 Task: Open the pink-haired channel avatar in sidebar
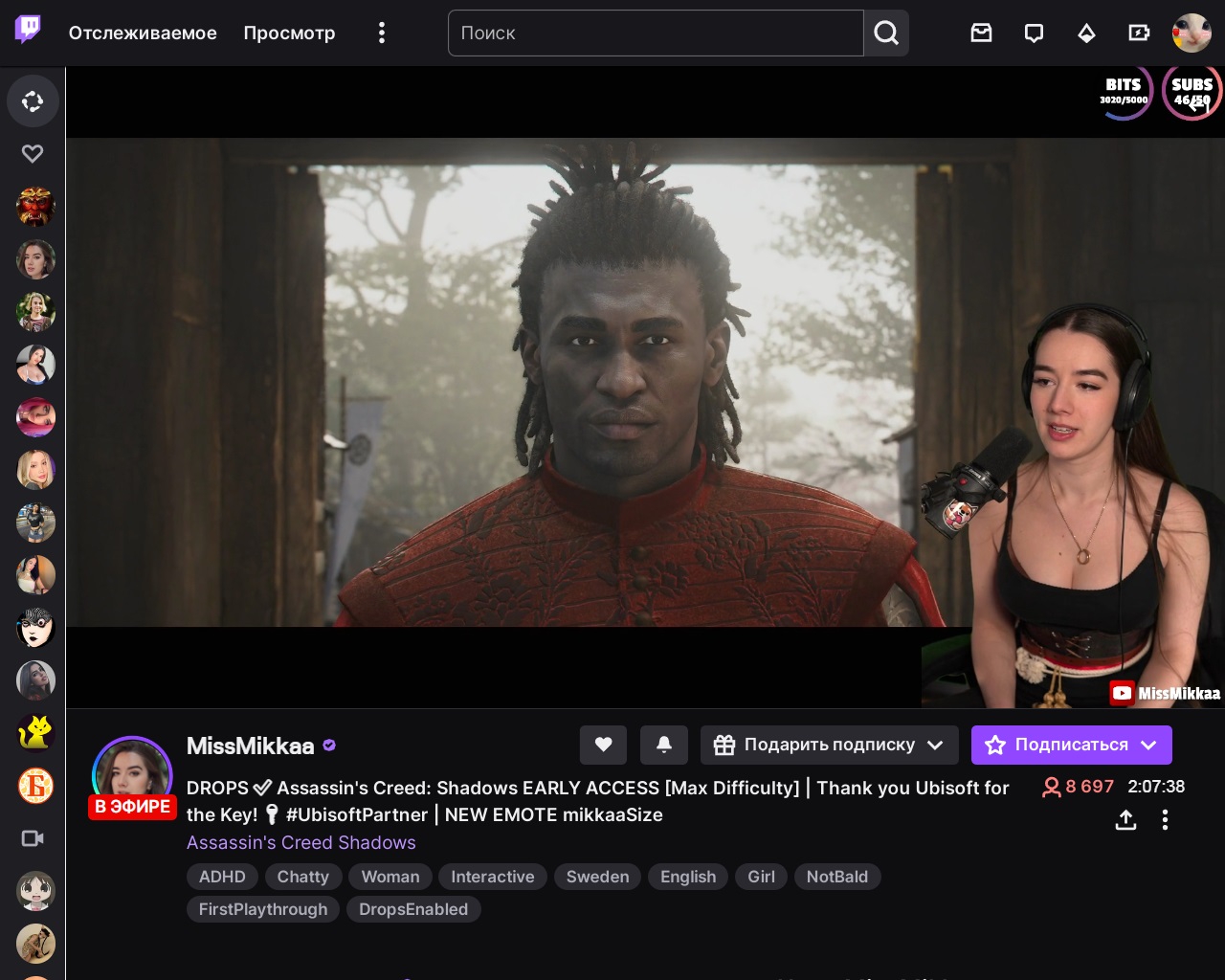click(x=35, y=416)
